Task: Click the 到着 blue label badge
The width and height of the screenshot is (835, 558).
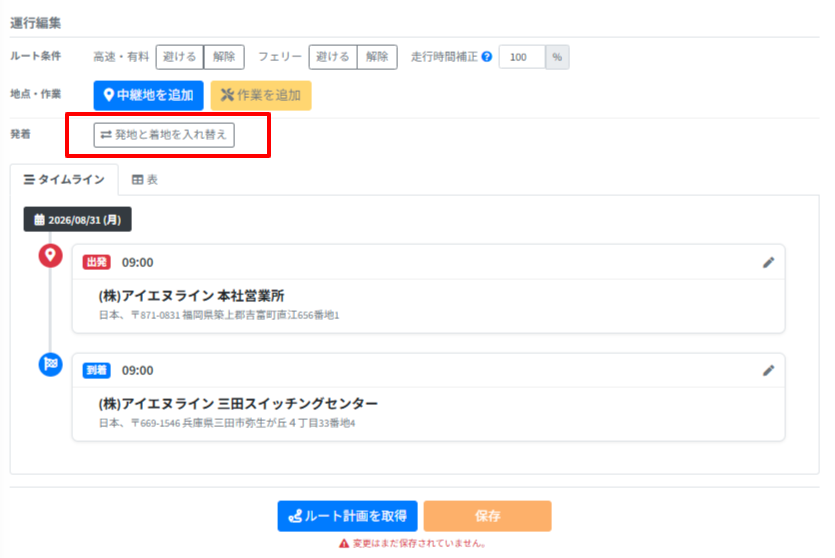Action: (x=96, y=370)
